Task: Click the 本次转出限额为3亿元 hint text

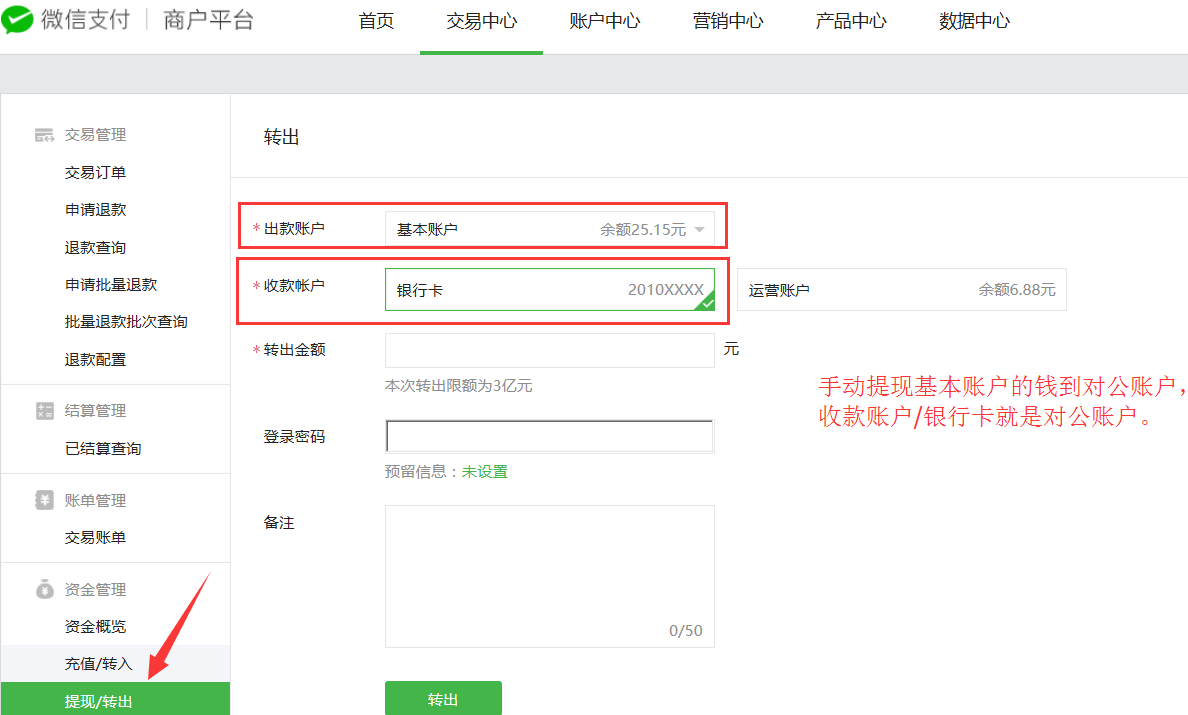Action: (x=458, y=386)
